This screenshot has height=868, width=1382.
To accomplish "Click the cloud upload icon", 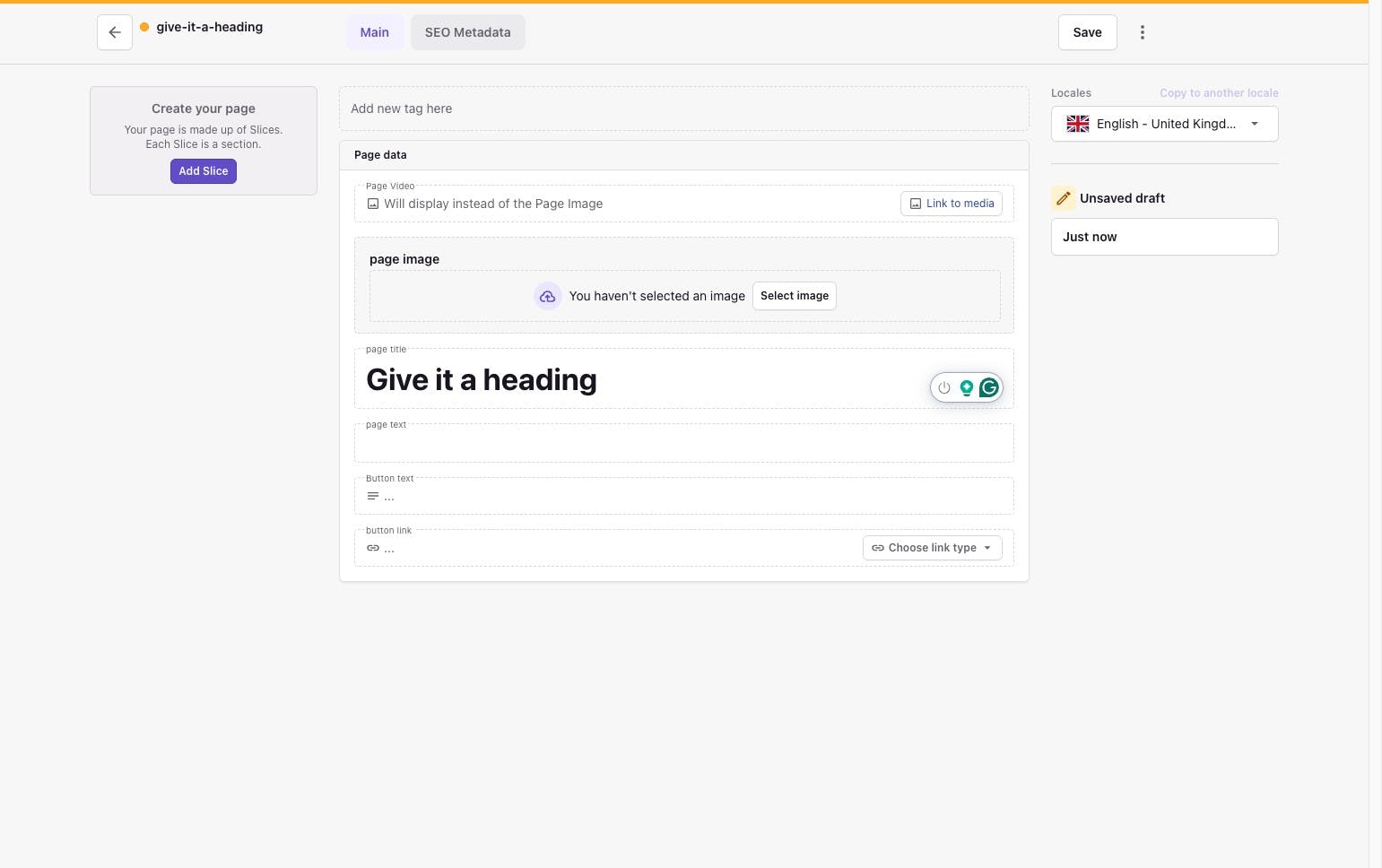I will (x=547, y=296).
